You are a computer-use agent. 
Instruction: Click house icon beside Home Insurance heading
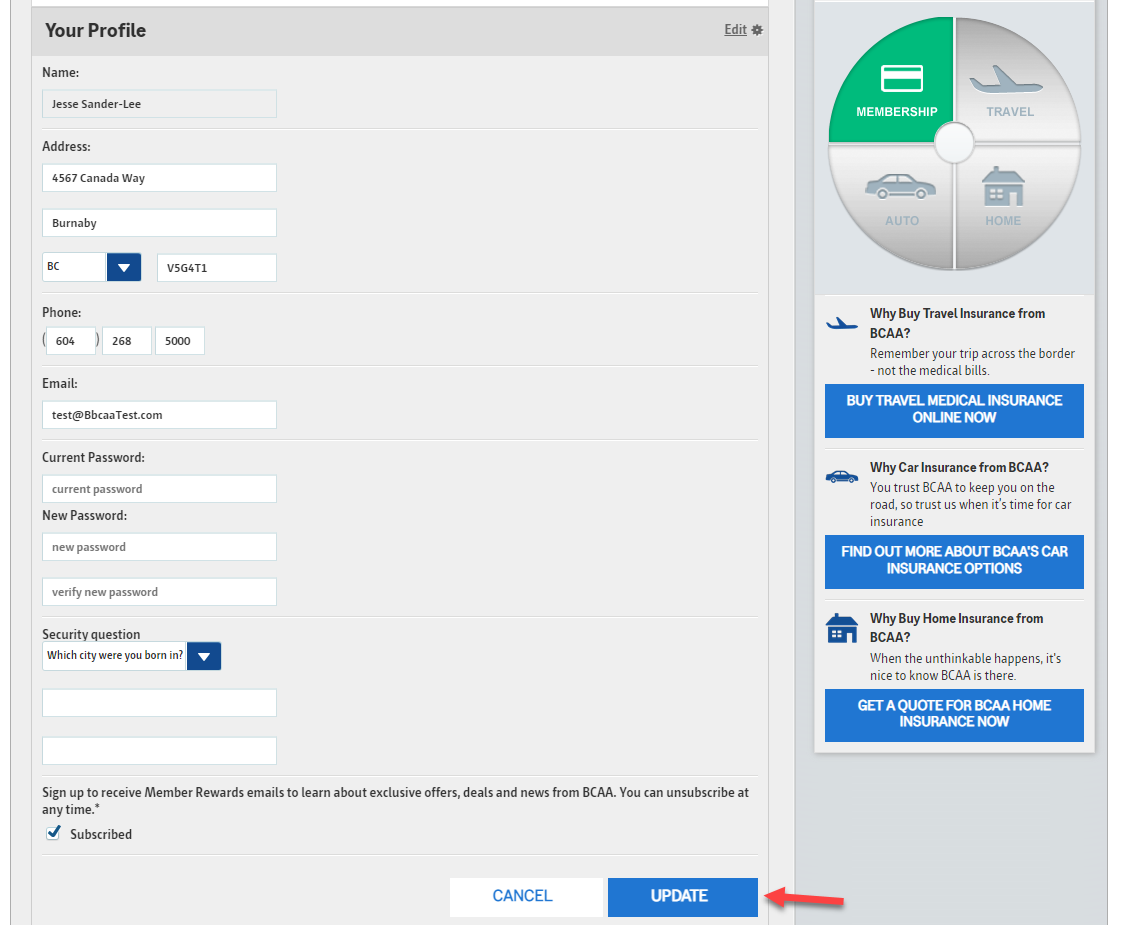point(842,629)
